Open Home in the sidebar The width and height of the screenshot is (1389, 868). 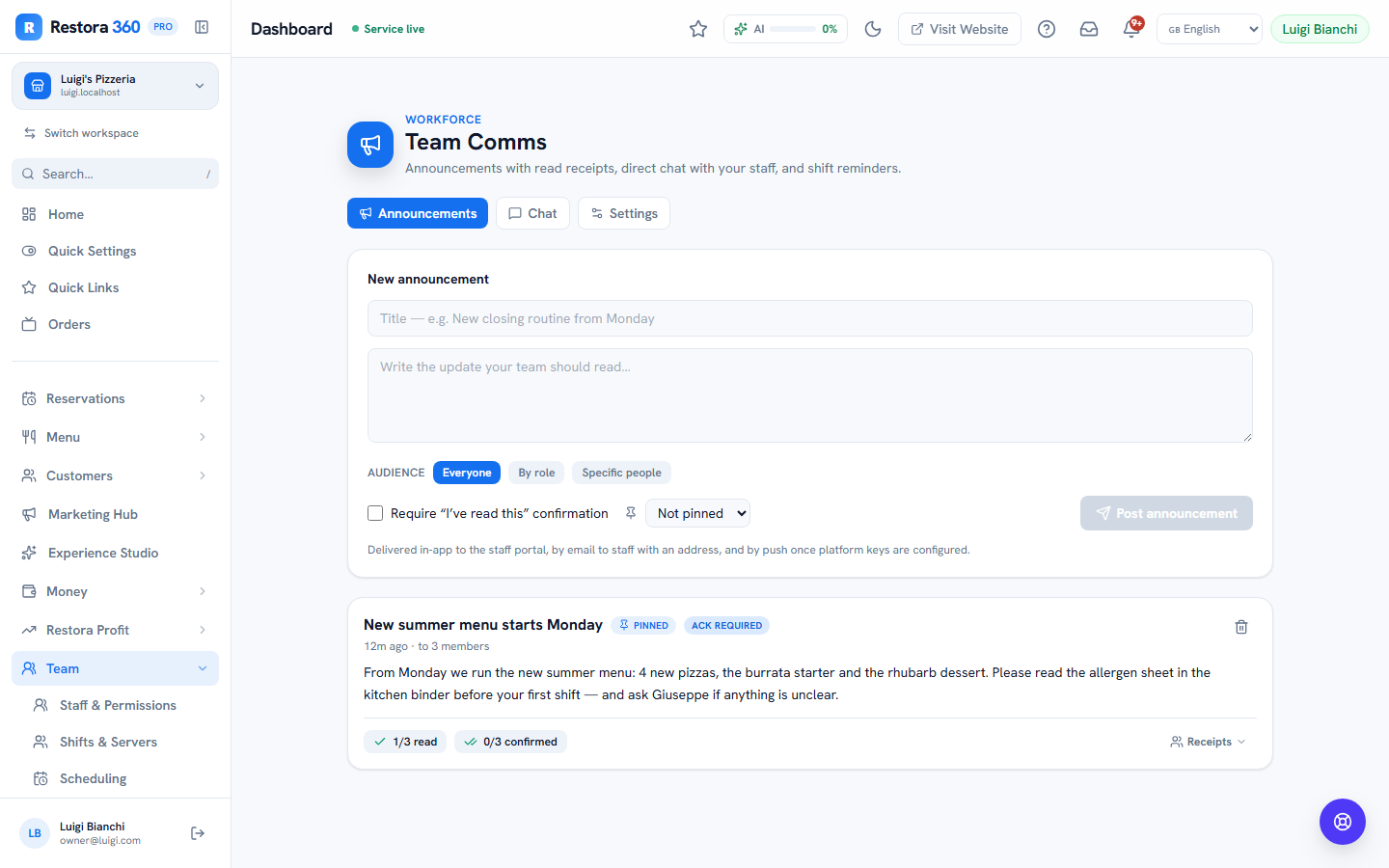click(x=115, y=214)
